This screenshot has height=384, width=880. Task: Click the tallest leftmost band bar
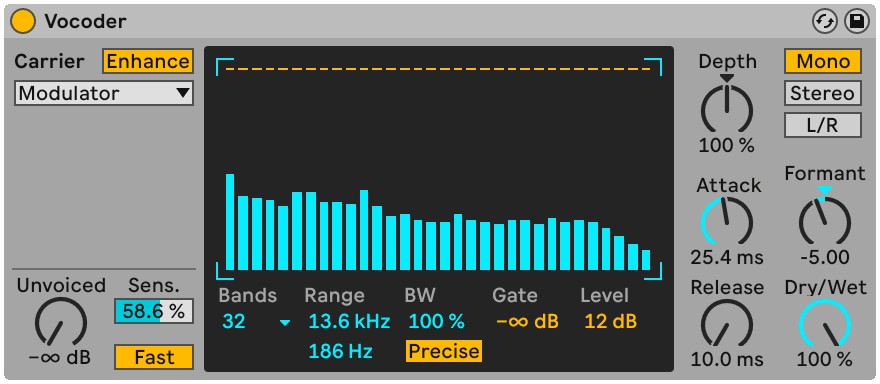click(x=230, y=222)
